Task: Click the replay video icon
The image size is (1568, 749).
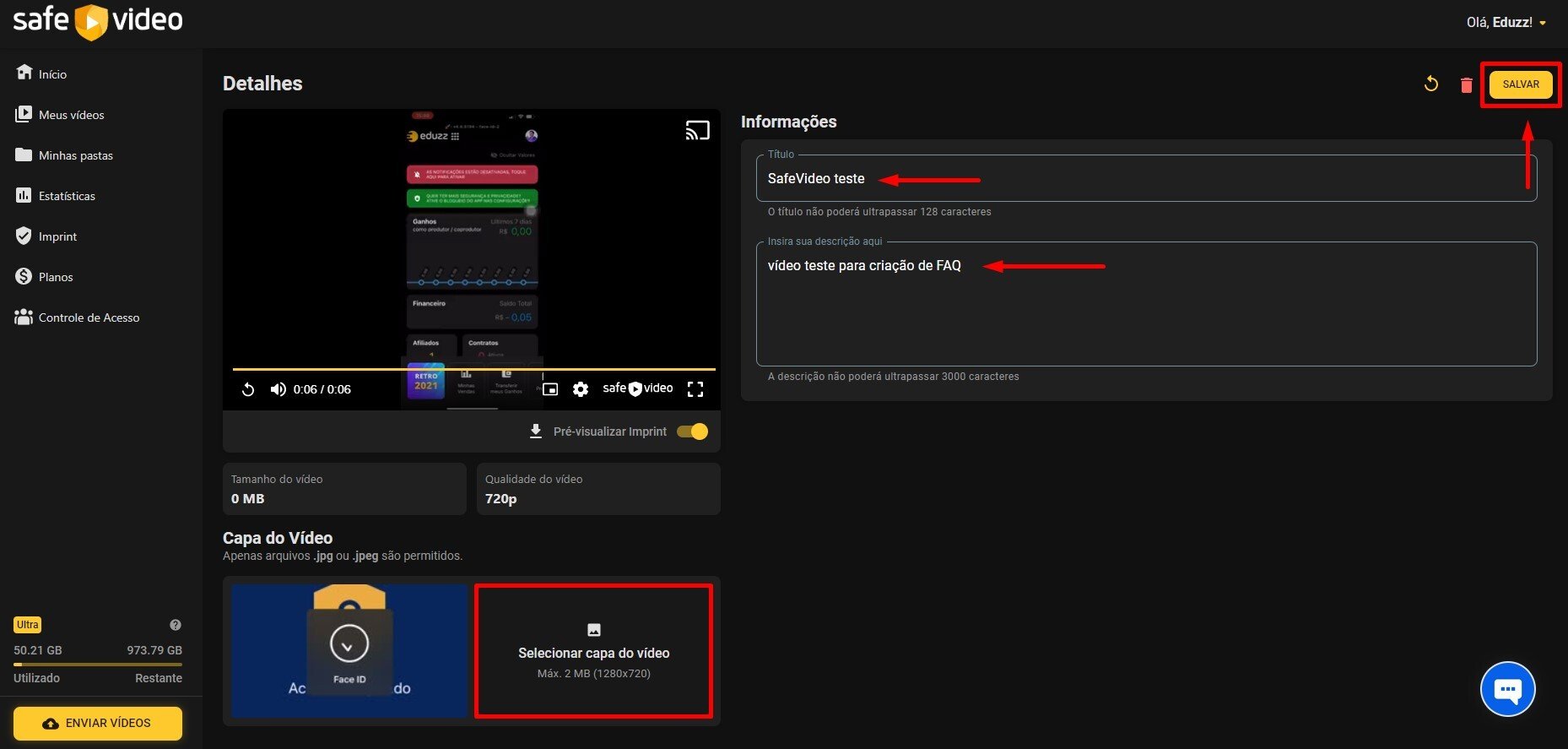Action: (248, 389)
